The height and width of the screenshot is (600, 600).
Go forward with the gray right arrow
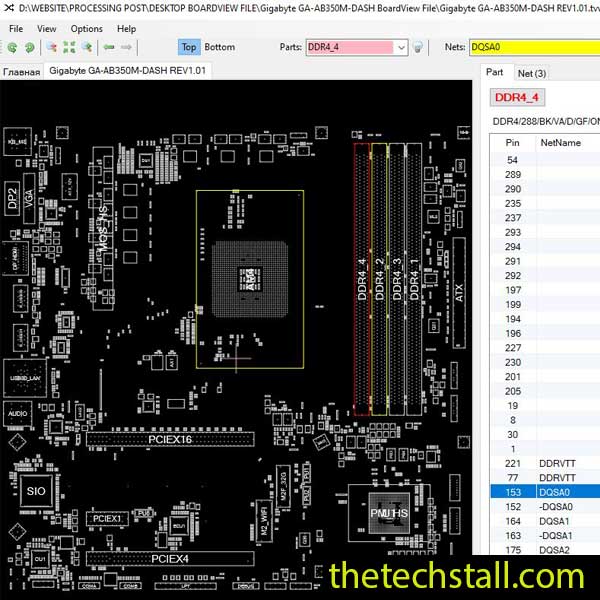click(126, 47)
